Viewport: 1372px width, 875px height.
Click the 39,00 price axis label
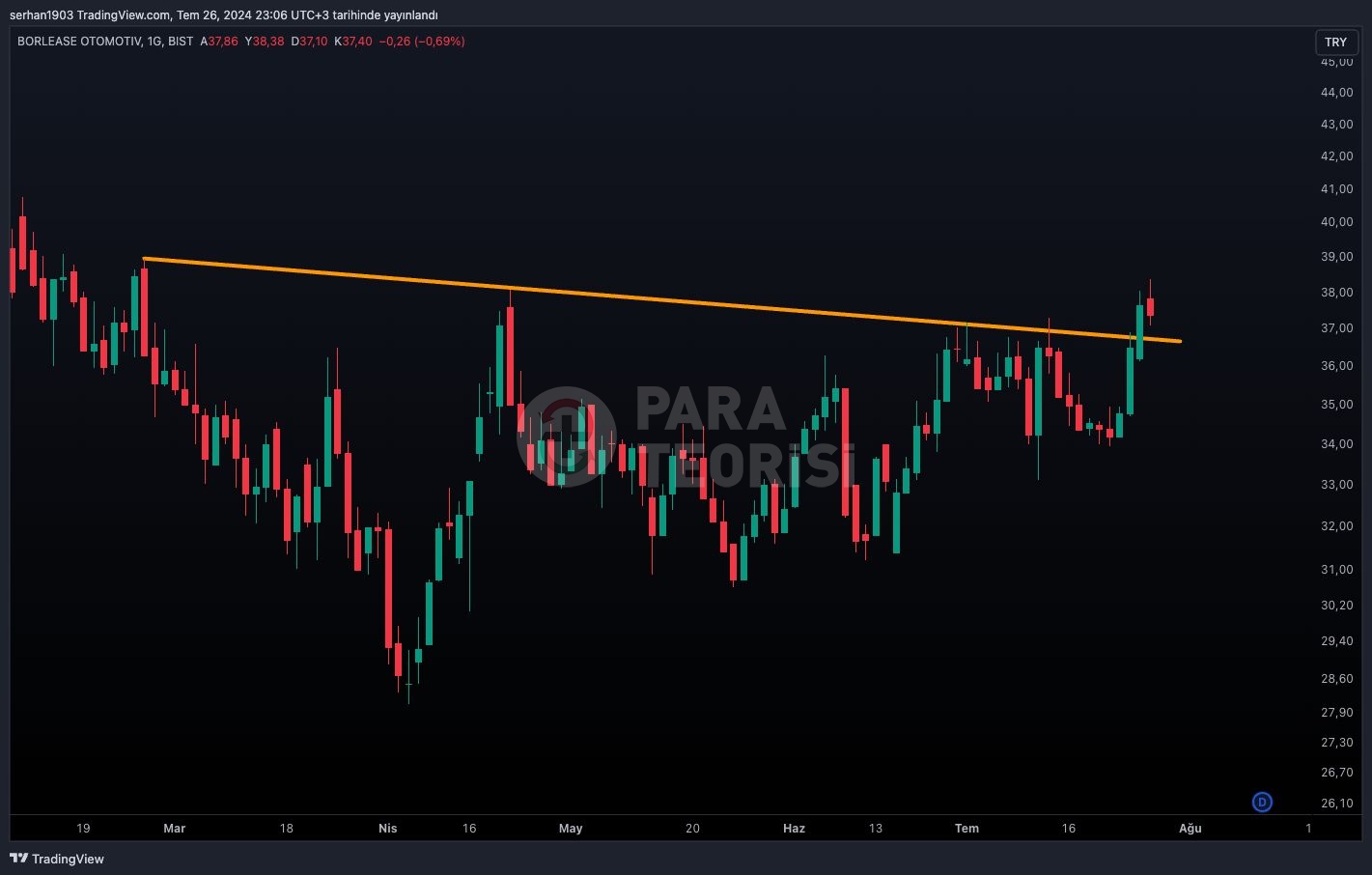click(x=1336, y=257)
